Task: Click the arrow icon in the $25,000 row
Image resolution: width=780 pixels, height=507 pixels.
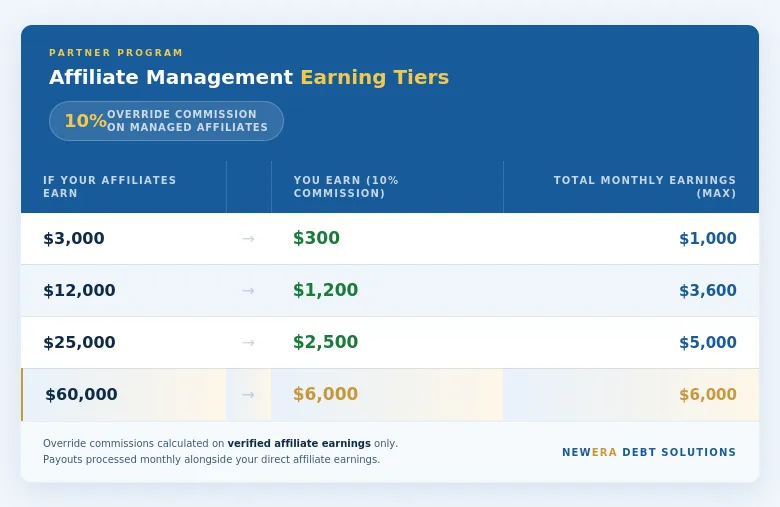Action: (x=248, y=343)
